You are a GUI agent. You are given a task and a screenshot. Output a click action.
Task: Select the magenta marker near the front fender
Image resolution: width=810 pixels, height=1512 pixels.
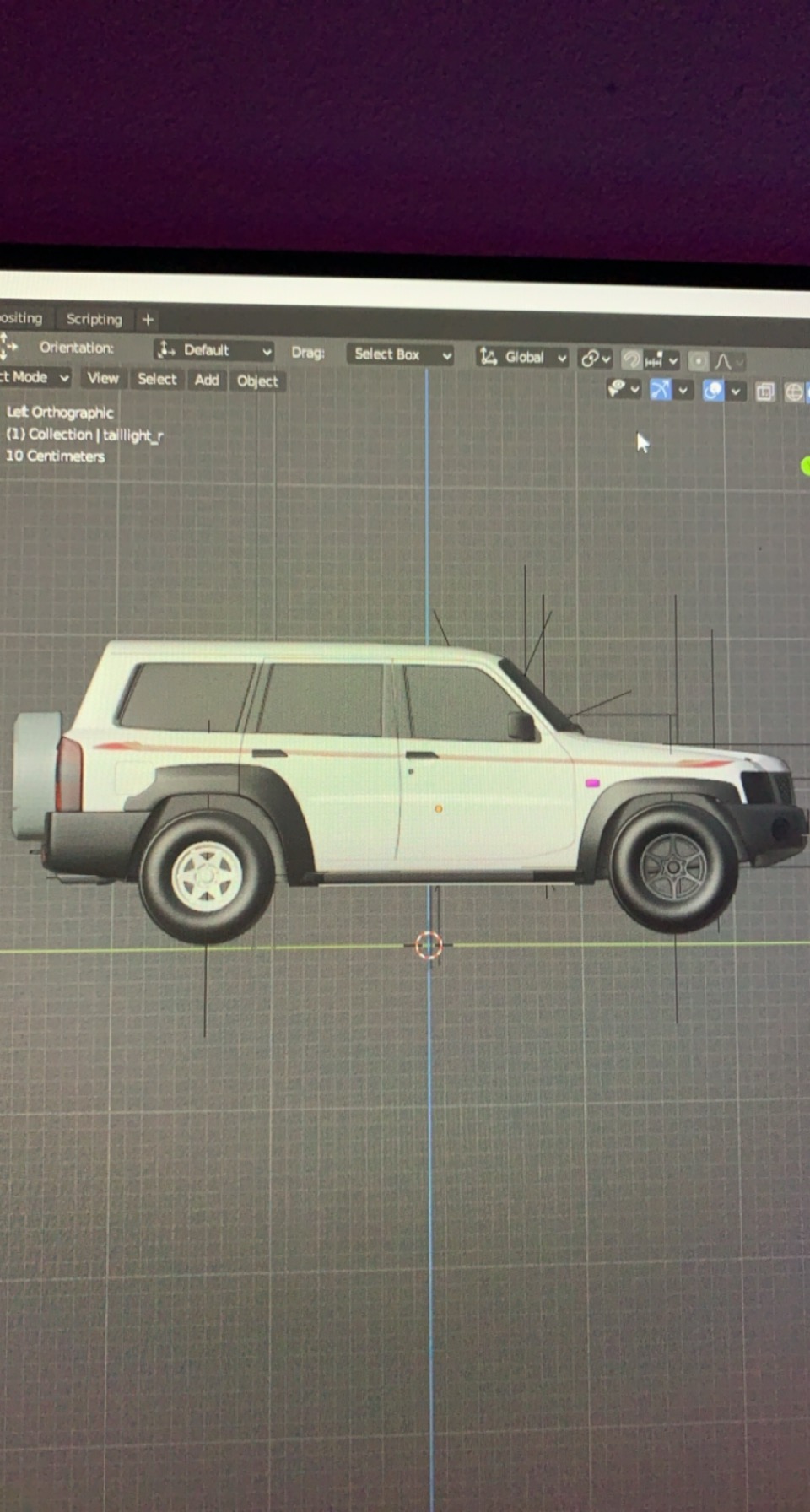(x=592, y=784)
